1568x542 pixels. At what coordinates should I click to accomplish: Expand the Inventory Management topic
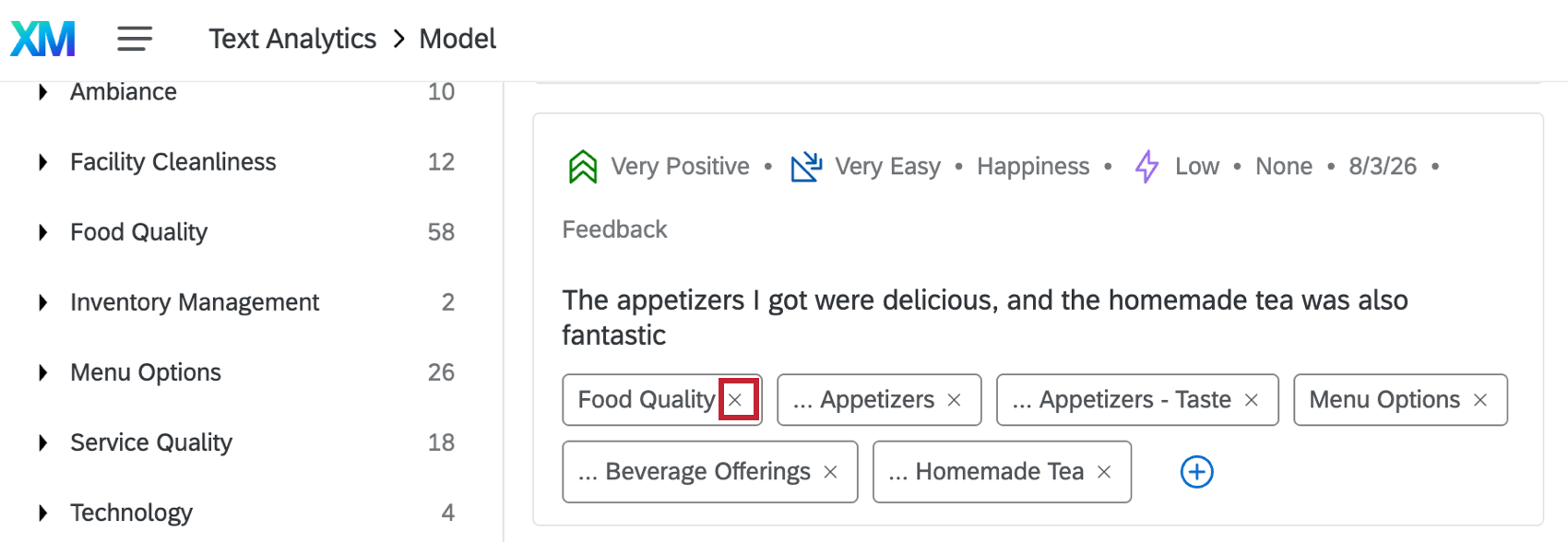[x=42, y=302]
